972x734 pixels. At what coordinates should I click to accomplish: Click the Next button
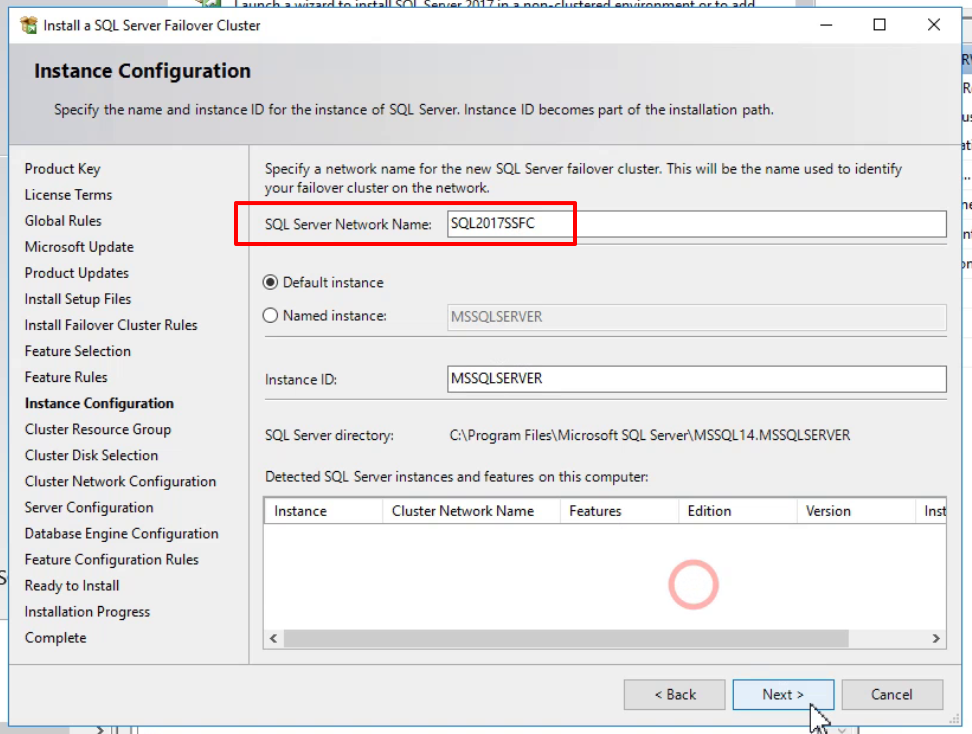783,694
